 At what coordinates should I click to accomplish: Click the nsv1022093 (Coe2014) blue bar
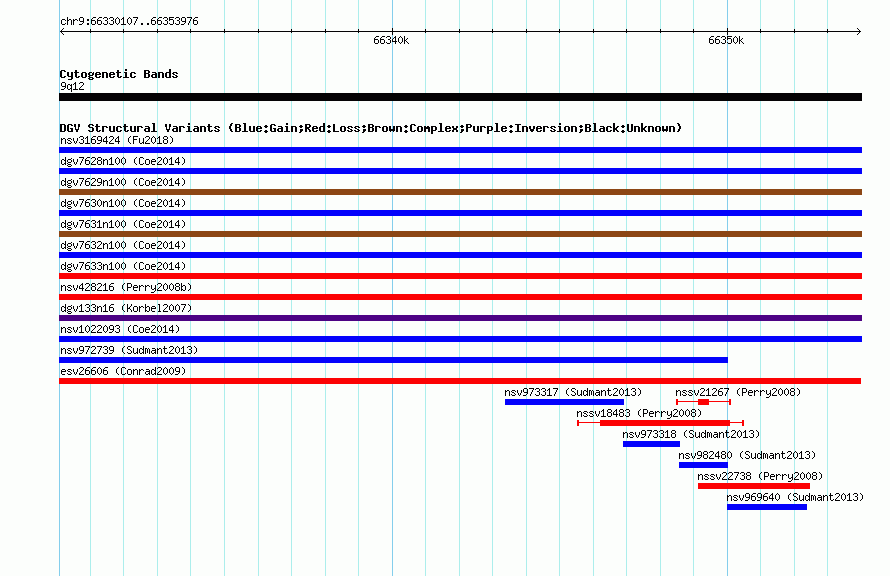pos(460,339)
